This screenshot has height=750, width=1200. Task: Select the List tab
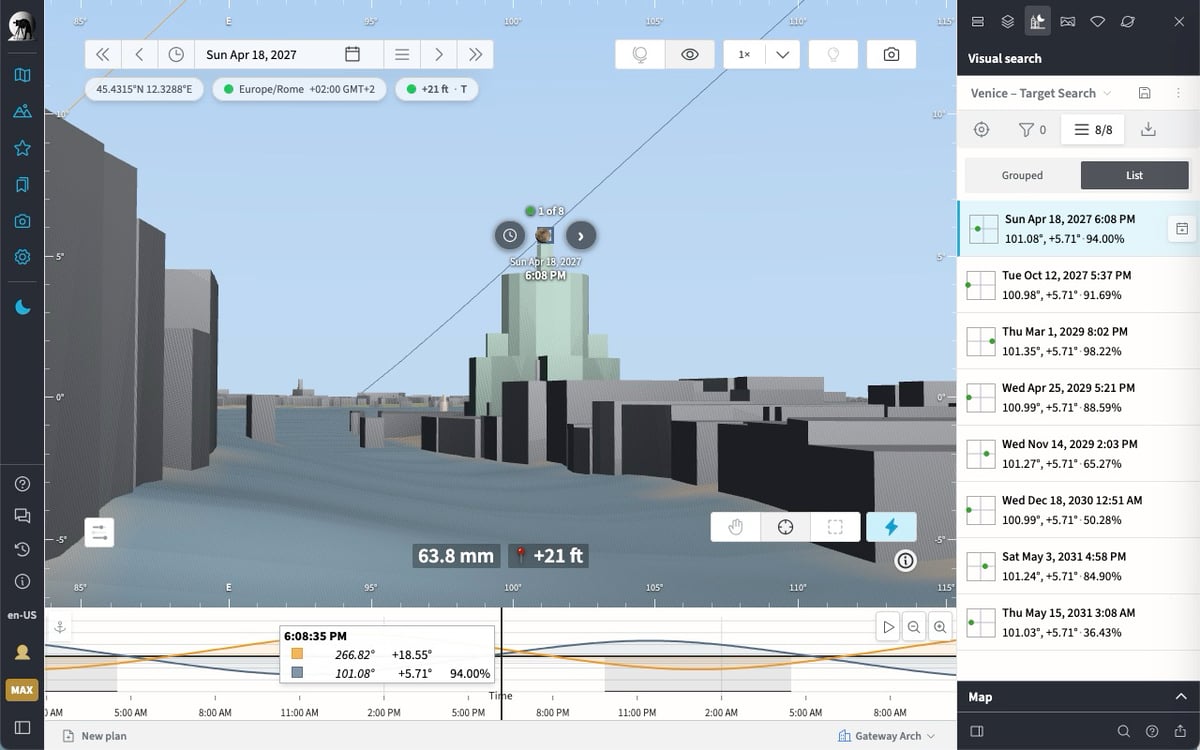[1134, 175]
